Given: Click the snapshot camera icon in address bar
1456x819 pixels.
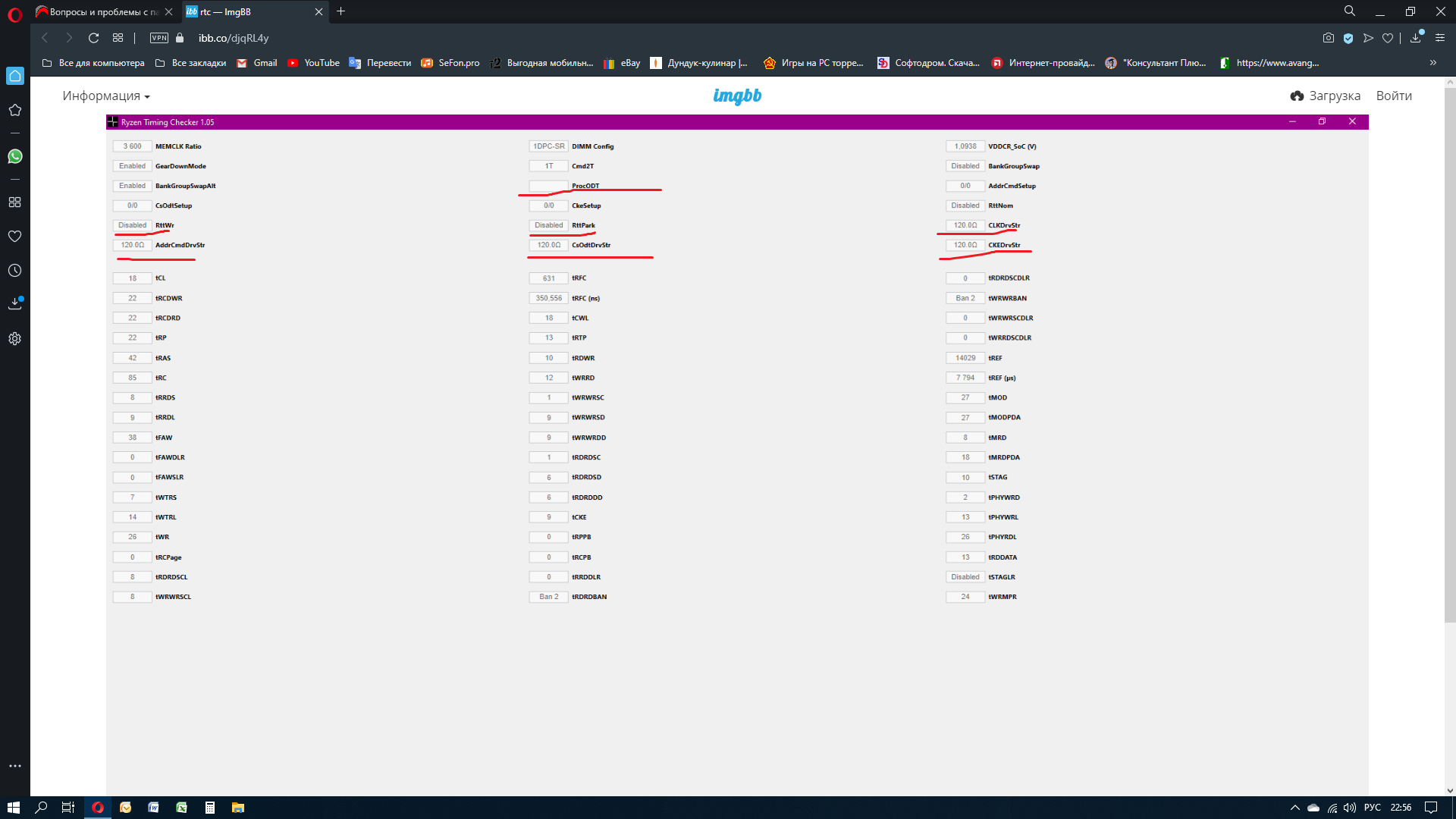Looking at the screenshot, I should click(x=1328, y=38).
